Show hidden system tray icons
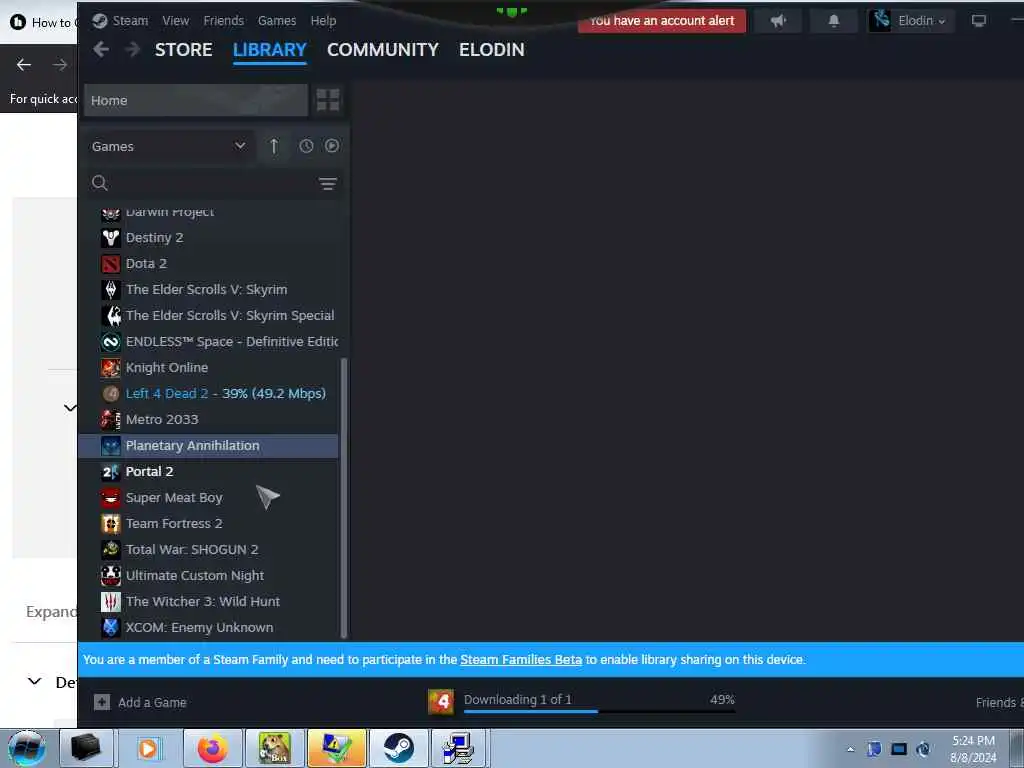1024x768 pixels. (x=850, y=749)
